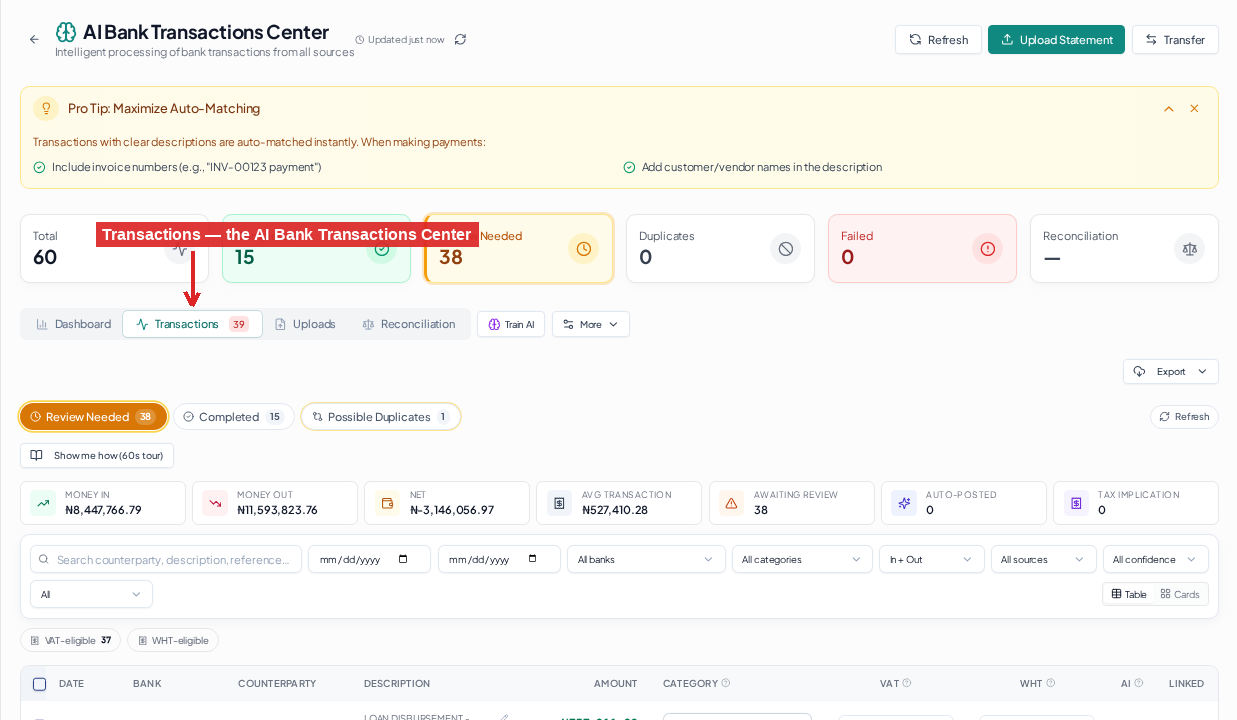
Task: Open the All banks dropdown
Action: coord(646,559)
